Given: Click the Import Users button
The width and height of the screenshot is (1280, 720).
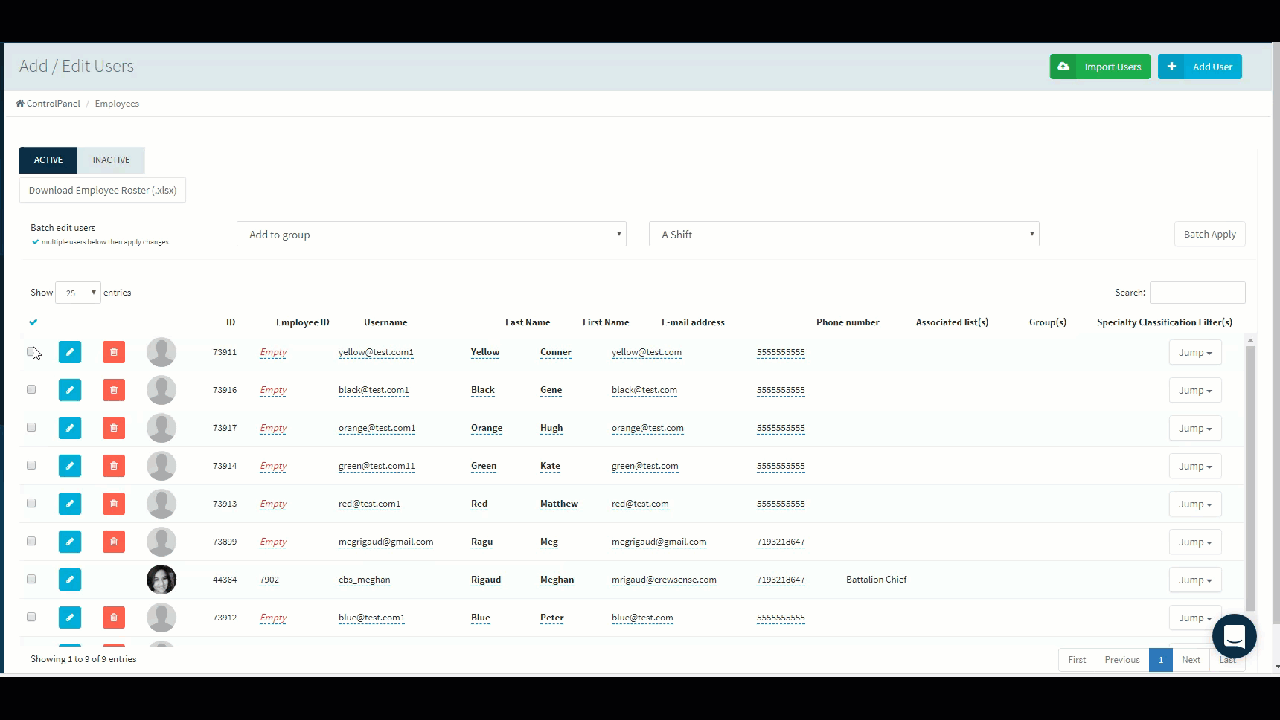Looking at the screenshot, I should 1100,67.
